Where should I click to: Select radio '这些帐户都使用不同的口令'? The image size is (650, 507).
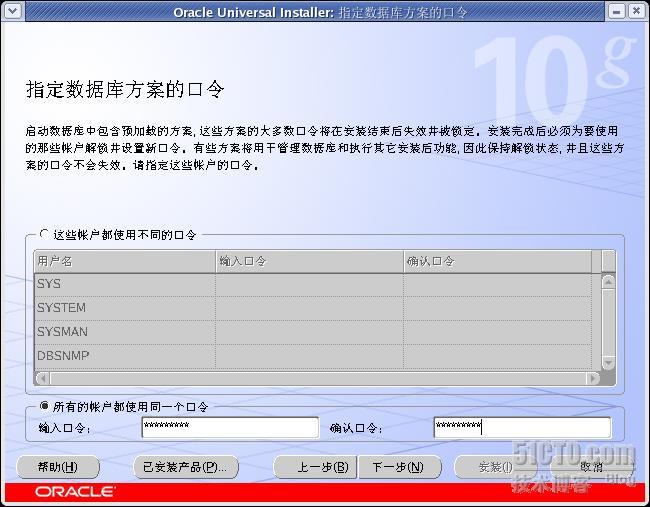[44, 234]
